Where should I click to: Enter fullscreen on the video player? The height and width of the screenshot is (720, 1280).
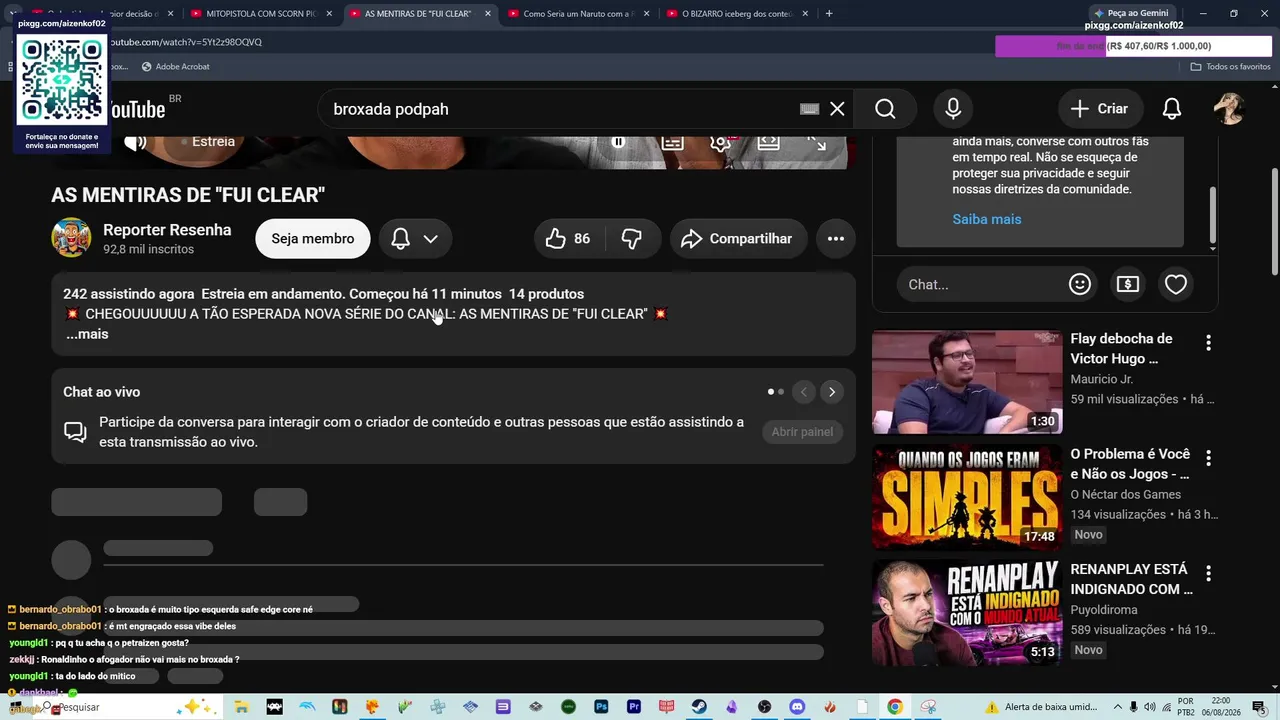(817, 142)
